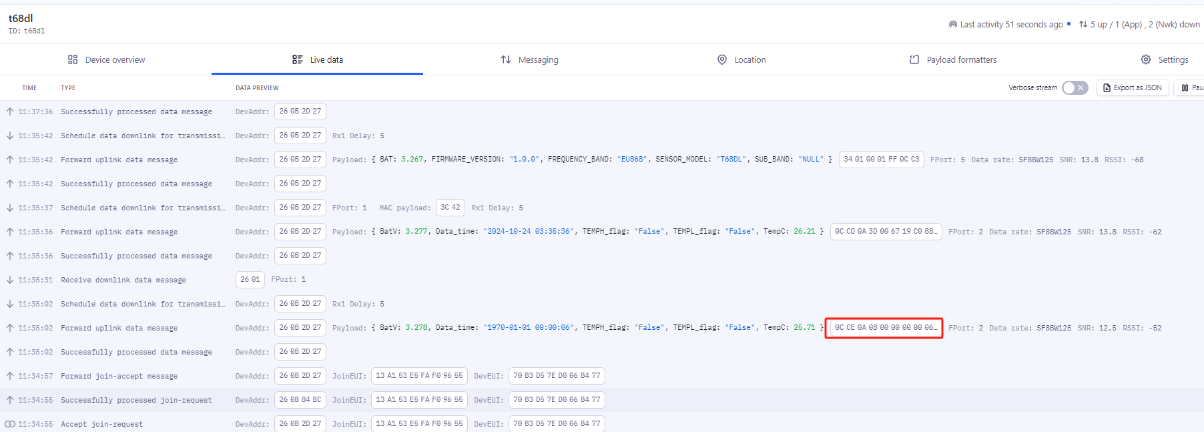Copy payload bytes starting 0C CE 0A 08
The width and height of the screenshot is (1204, 432).
tap(885, 328)
